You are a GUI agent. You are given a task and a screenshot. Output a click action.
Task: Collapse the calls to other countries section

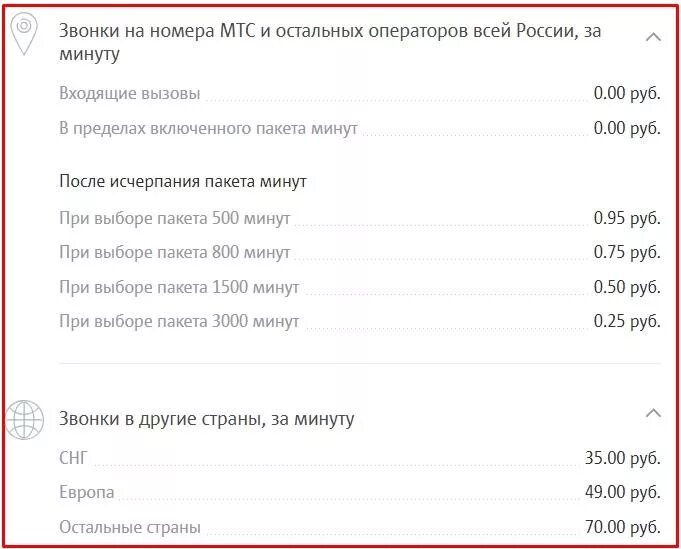coord(654,413)
